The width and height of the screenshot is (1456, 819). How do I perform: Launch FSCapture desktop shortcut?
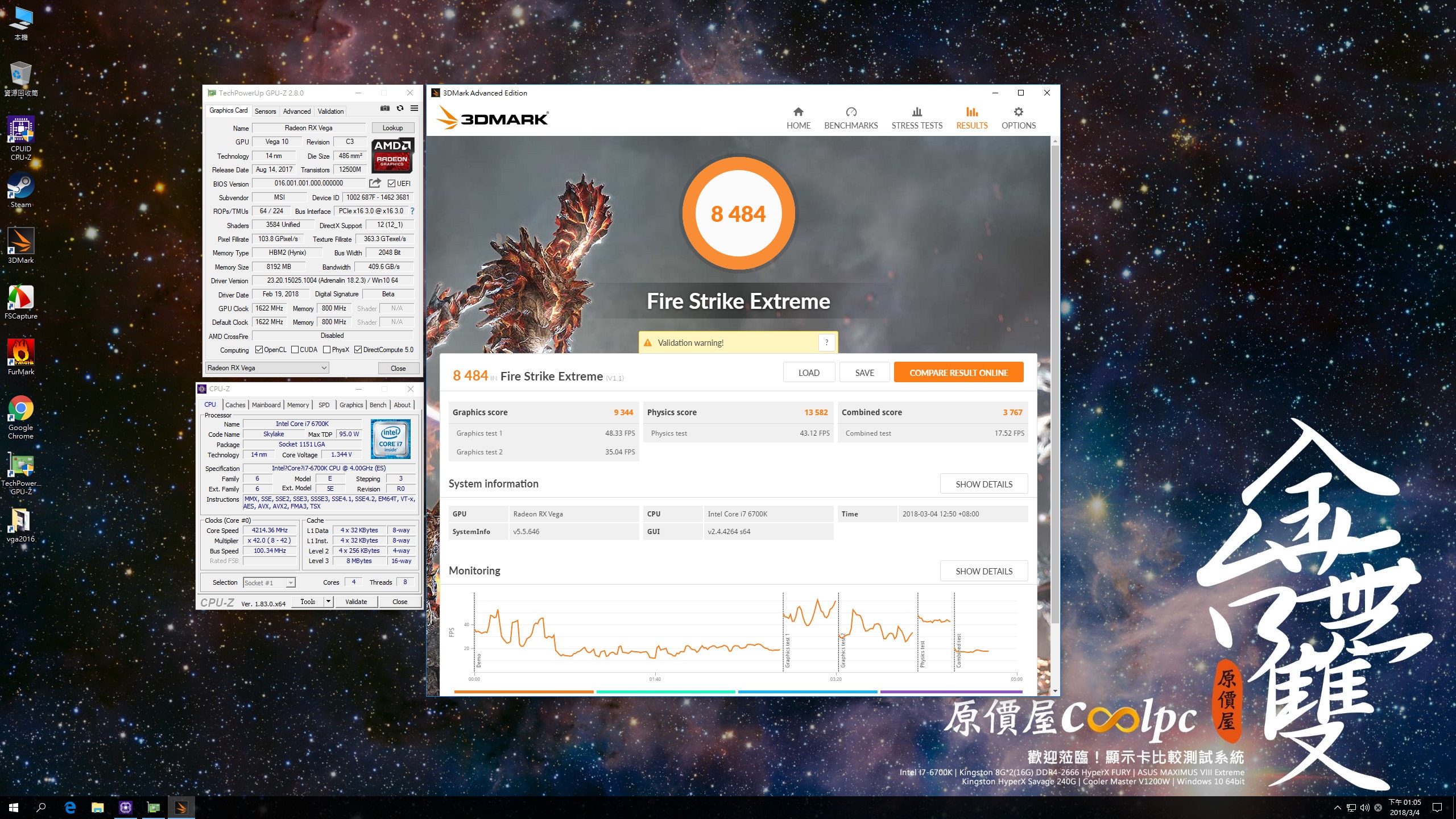coord(21,302)
